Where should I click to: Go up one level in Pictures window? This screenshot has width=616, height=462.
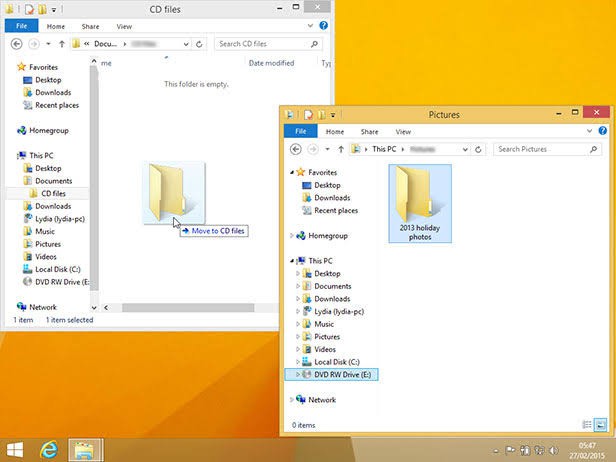click(341, 149)
